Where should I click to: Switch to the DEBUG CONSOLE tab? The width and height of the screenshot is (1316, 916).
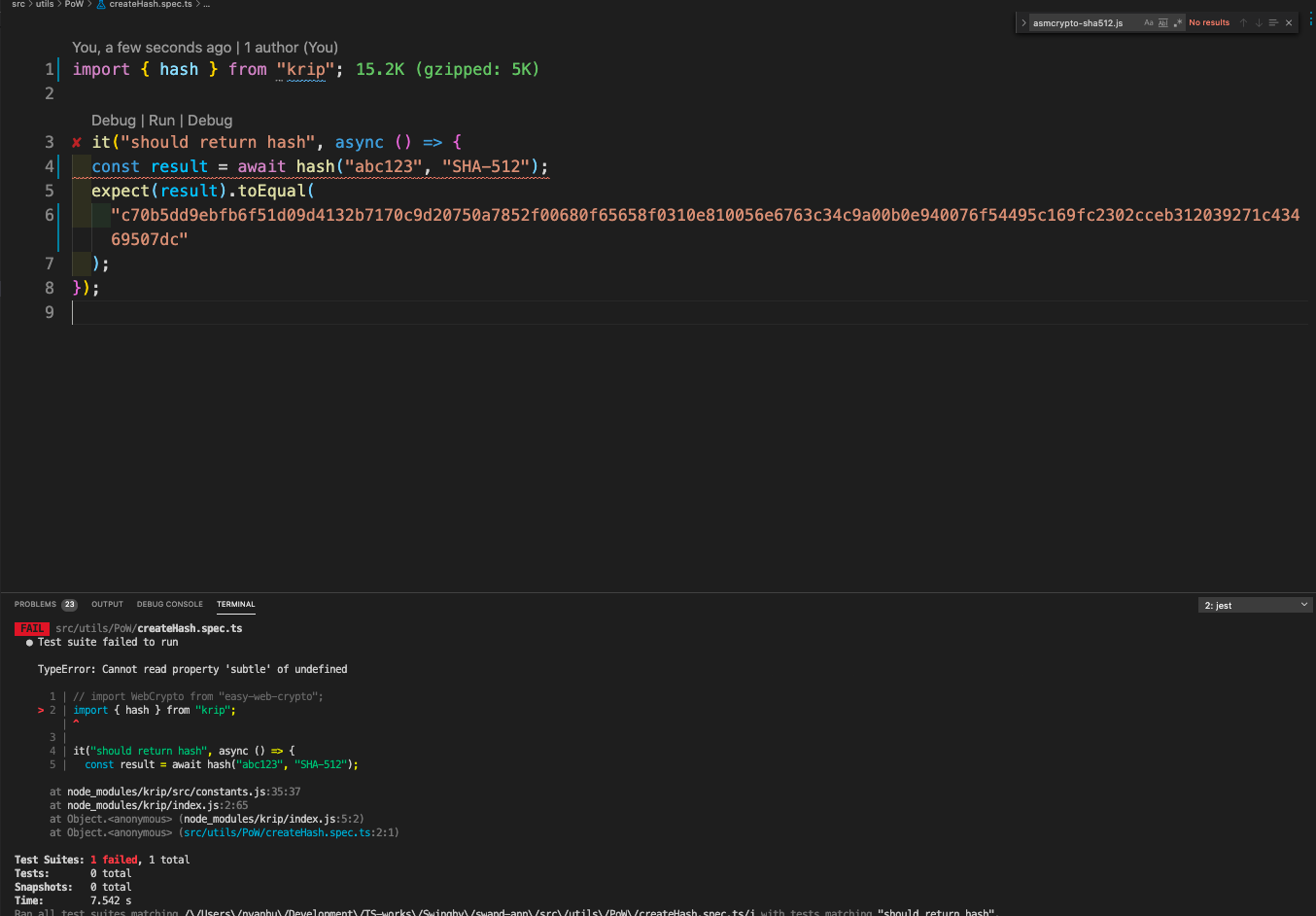(169, 604)
